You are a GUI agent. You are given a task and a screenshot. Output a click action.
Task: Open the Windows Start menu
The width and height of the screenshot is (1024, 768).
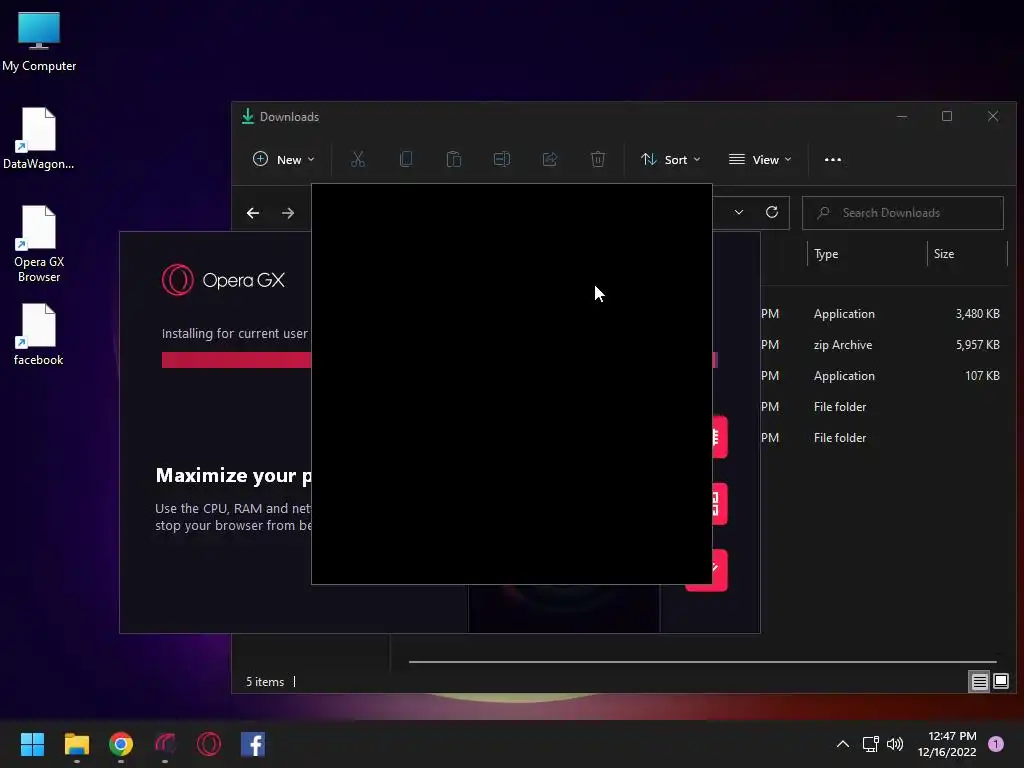pos(32,744)
